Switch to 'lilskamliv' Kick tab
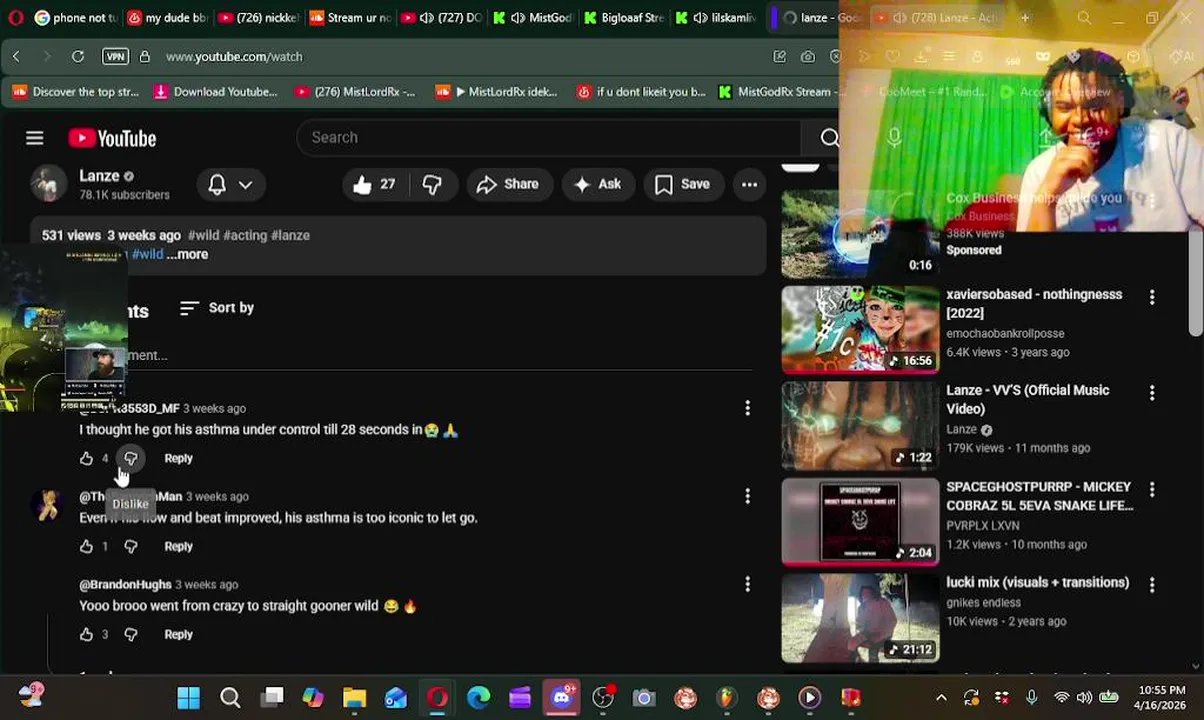1204x720 pixels. point(715,18)
